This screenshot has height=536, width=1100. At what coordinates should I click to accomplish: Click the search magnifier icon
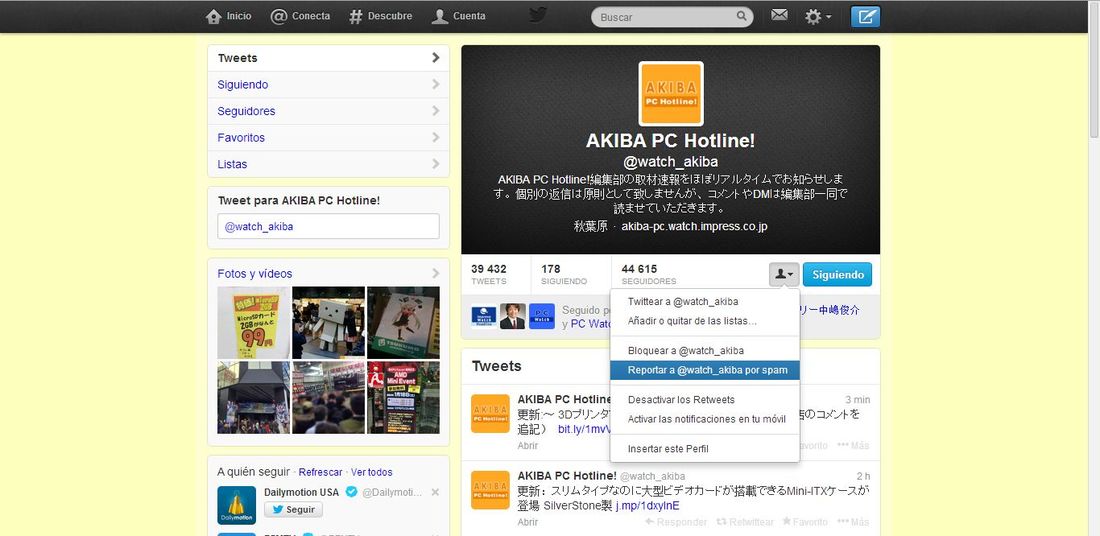[742, 16]
